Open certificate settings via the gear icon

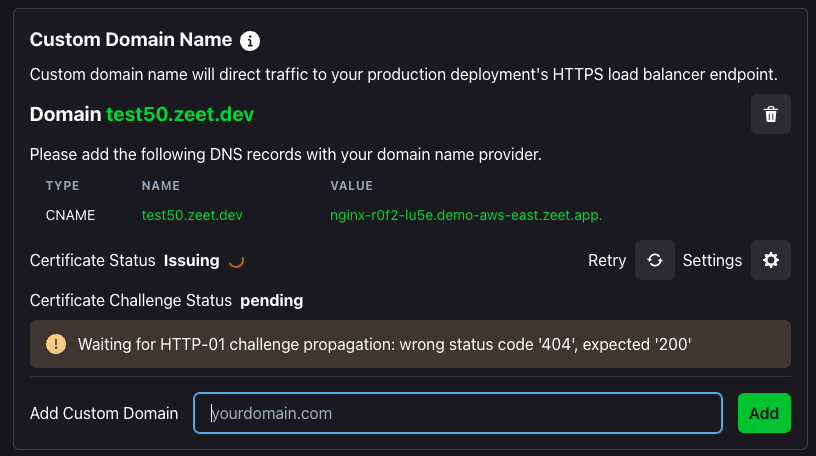click(771, 260)
